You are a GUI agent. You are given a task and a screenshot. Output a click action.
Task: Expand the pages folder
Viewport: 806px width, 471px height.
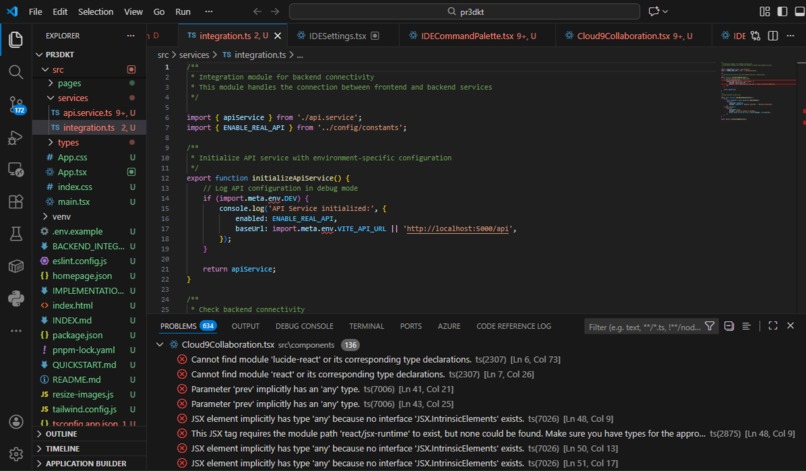50,83
